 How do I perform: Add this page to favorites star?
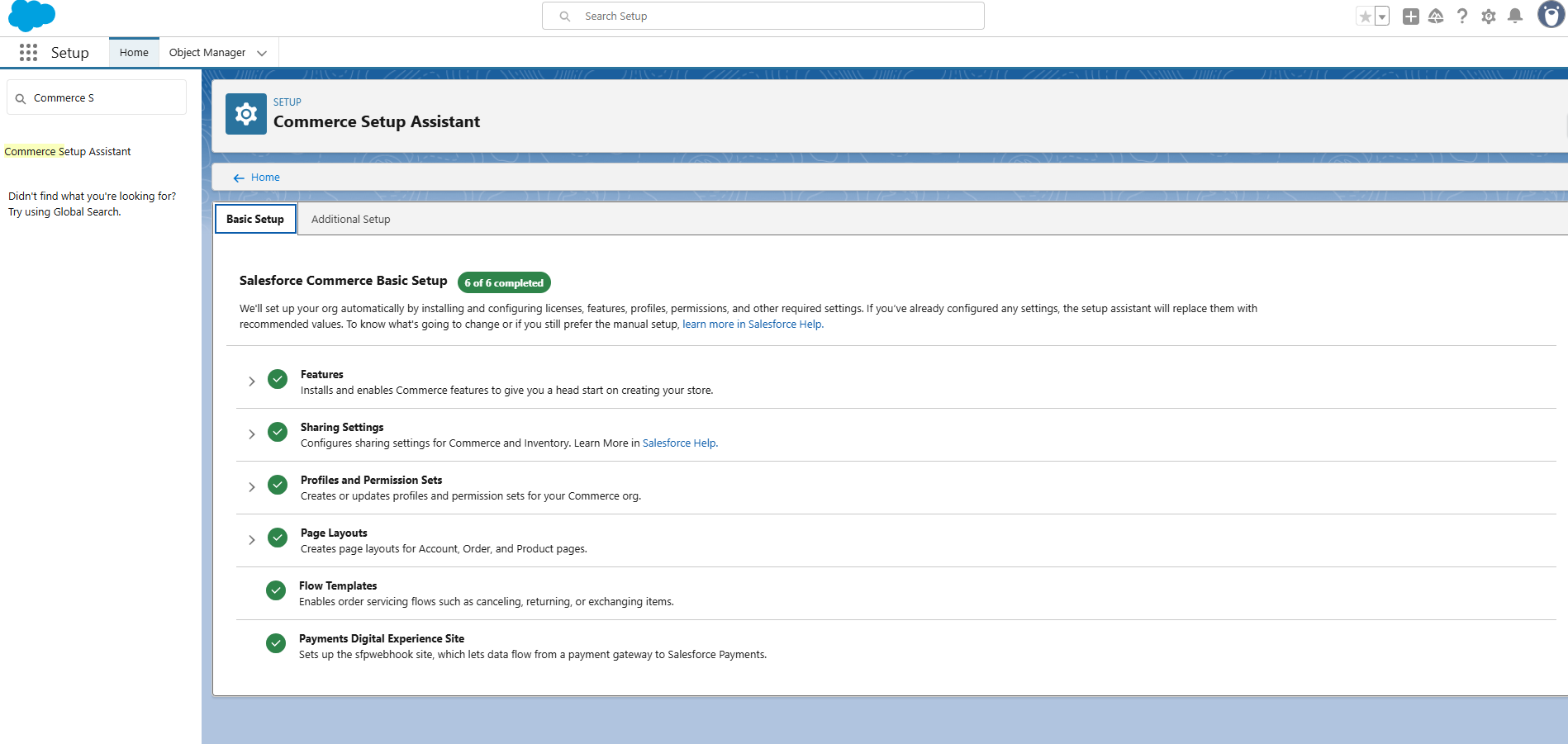[x=1365, y=17]
